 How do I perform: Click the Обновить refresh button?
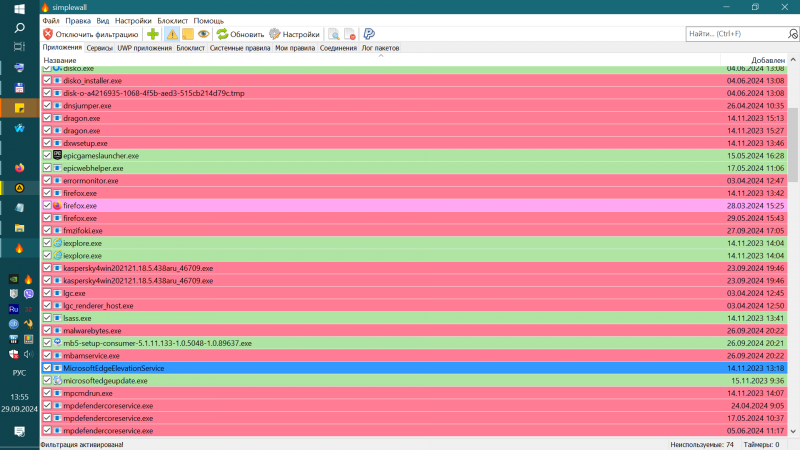click(x=240, y=34)
